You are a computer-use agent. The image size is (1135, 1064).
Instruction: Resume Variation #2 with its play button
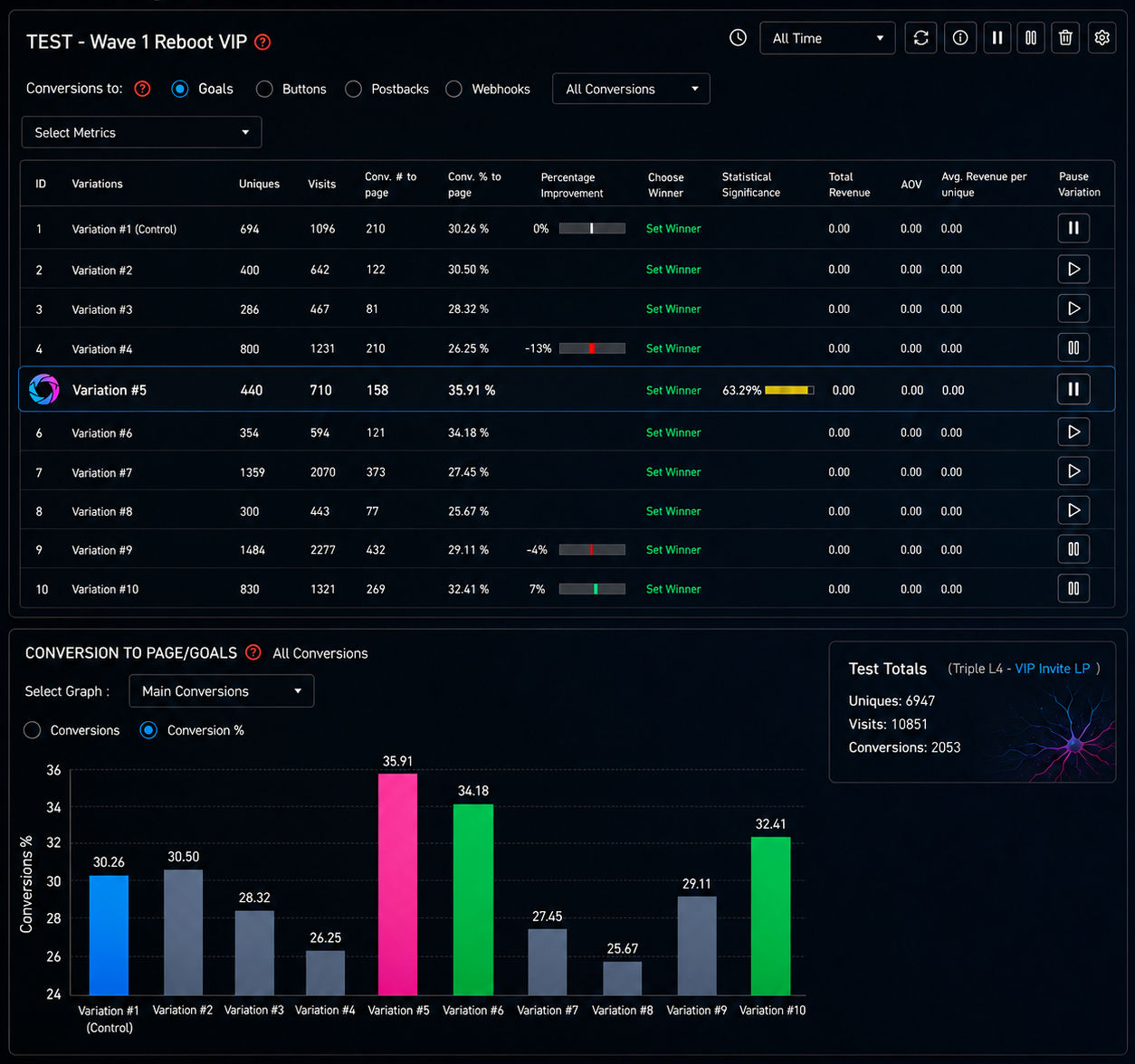coord(1073,269)
